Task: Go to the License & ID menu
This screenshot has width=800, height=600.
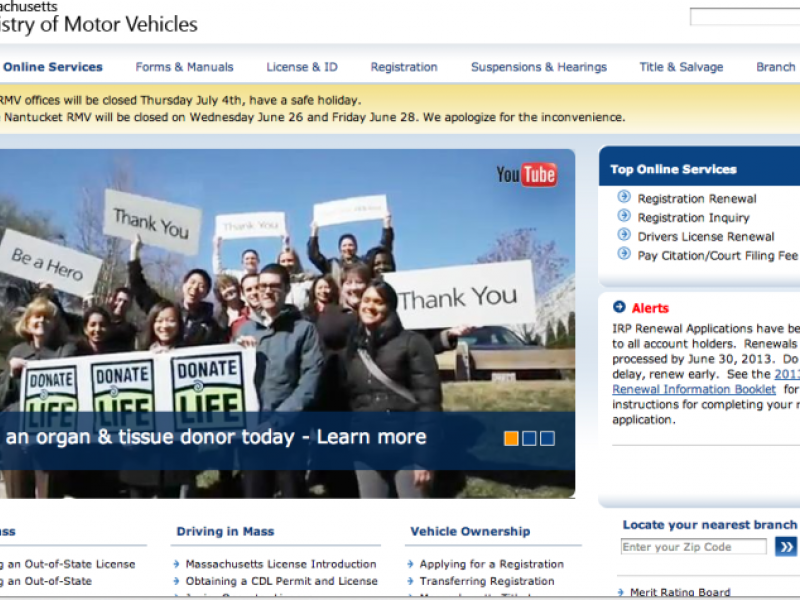Action: 302,67
